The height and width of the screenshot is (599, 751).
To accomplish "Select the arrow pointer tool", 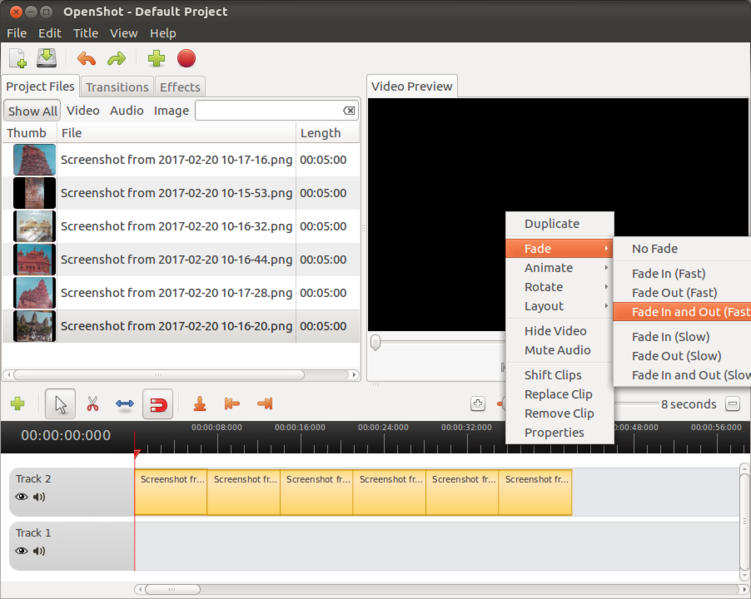I will 60,404.
